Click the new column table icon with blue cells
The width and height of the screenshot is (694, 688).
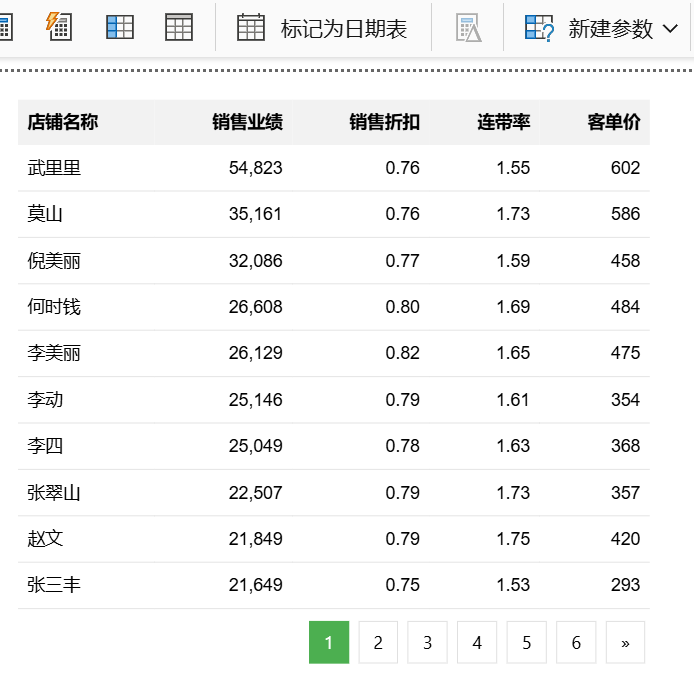click(x=120, y=27)
